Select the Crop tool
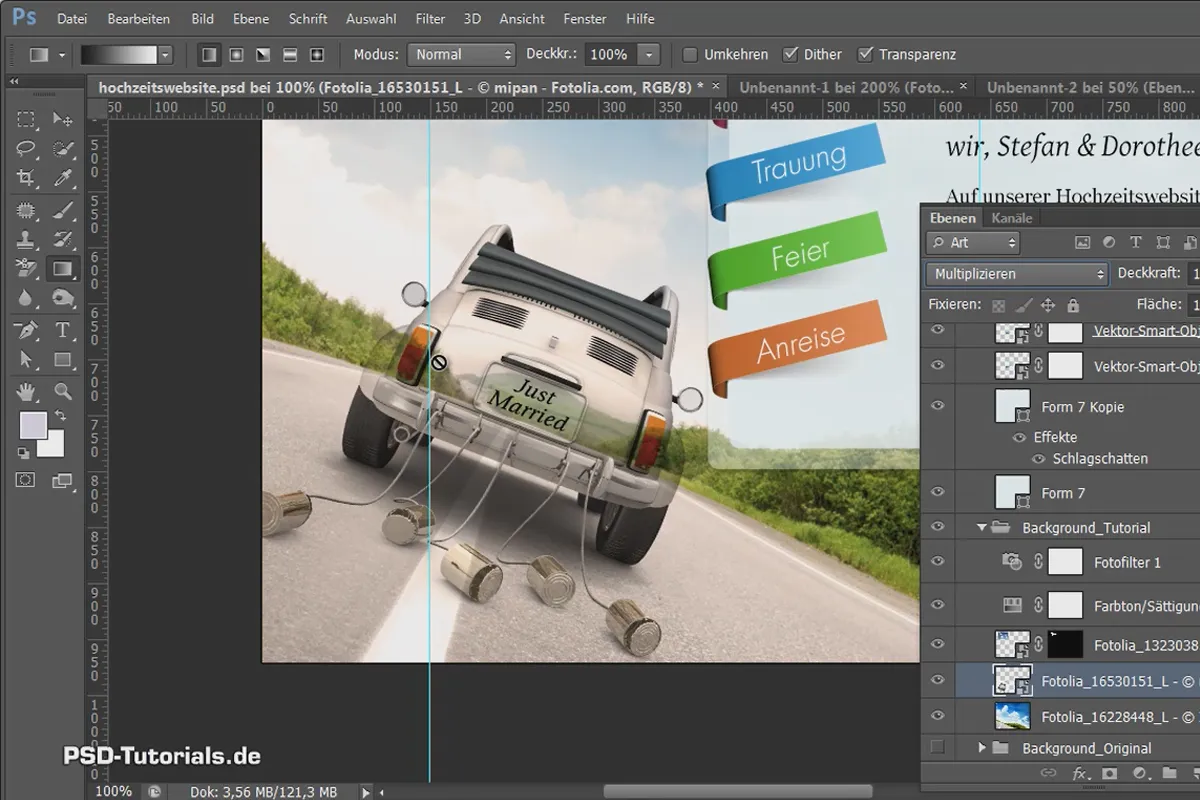Screen dimensions: 1200x800 point(27,178)
